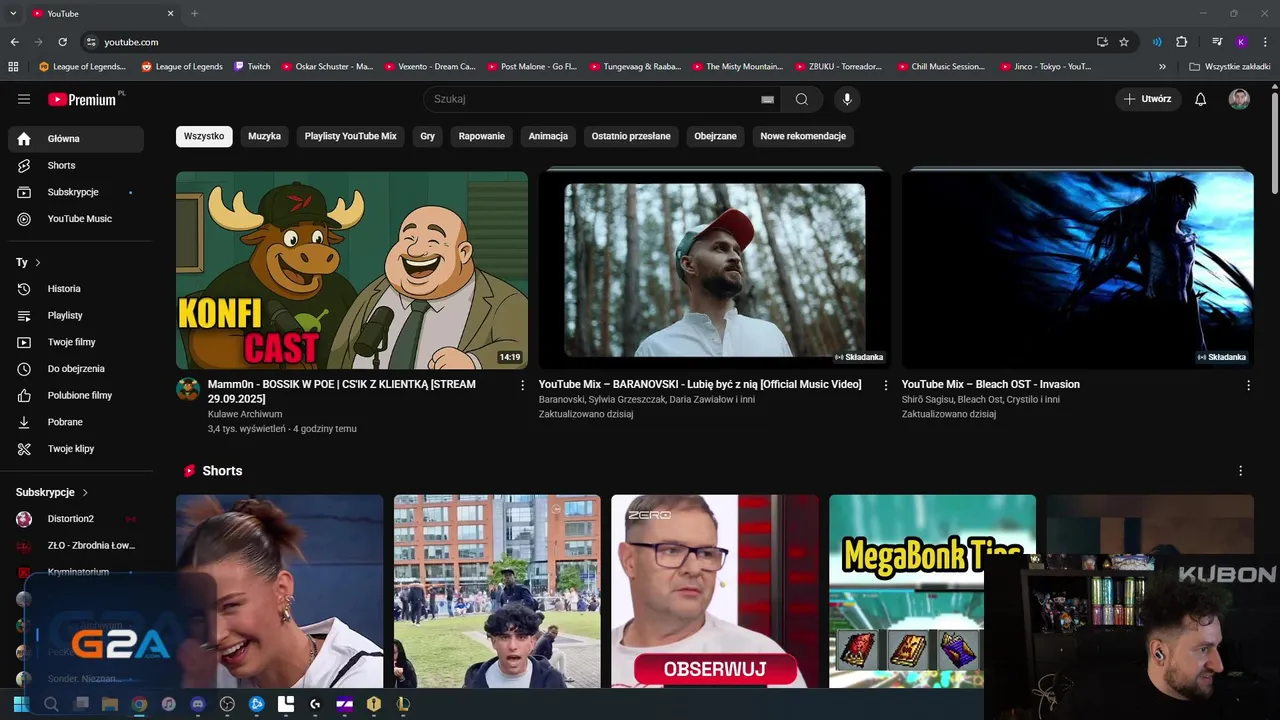
Task: Open Twoje filmy in sidebar
Action: pos(76,342)
